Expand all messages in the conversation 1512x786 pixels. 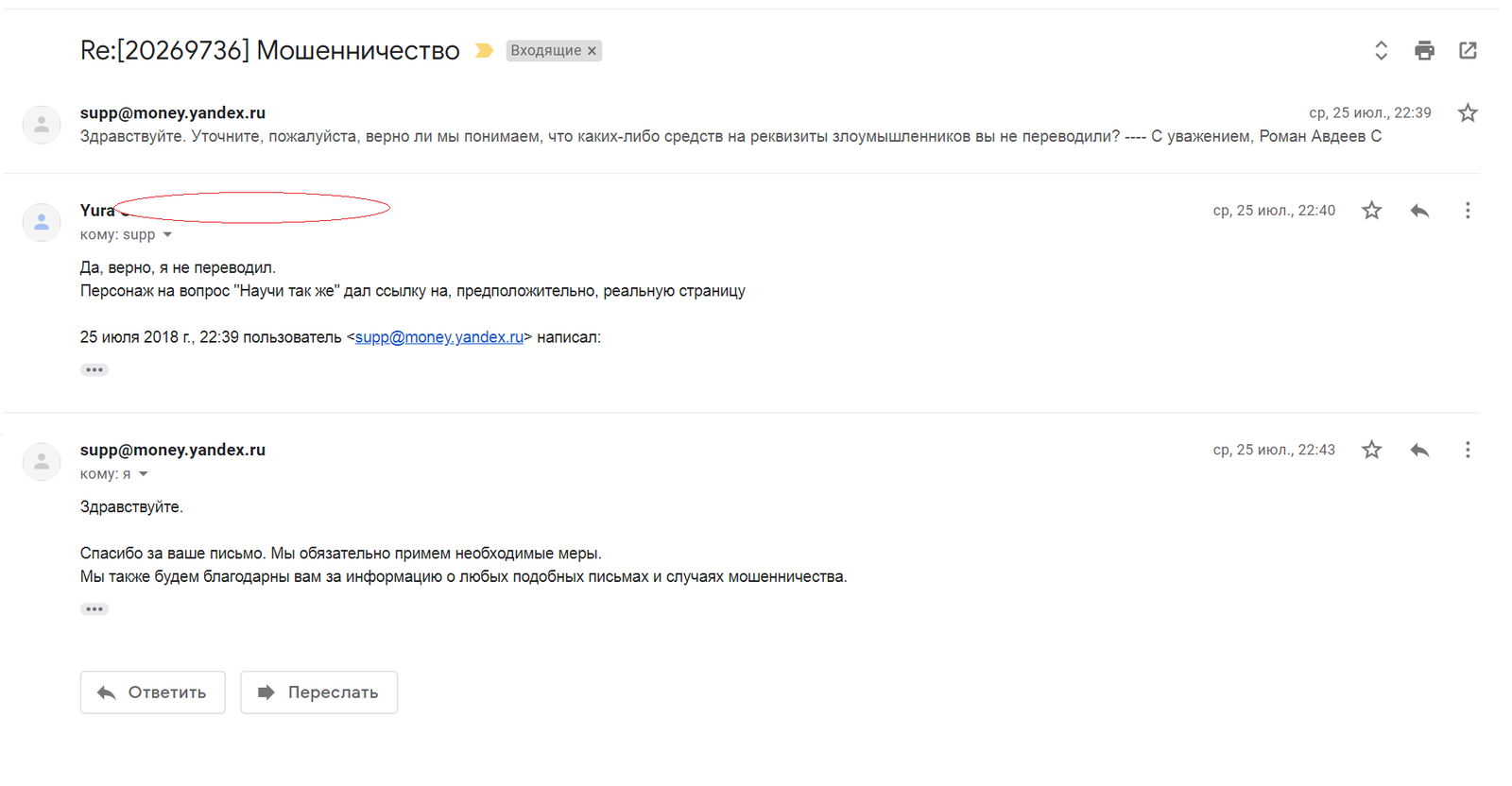1381,51
